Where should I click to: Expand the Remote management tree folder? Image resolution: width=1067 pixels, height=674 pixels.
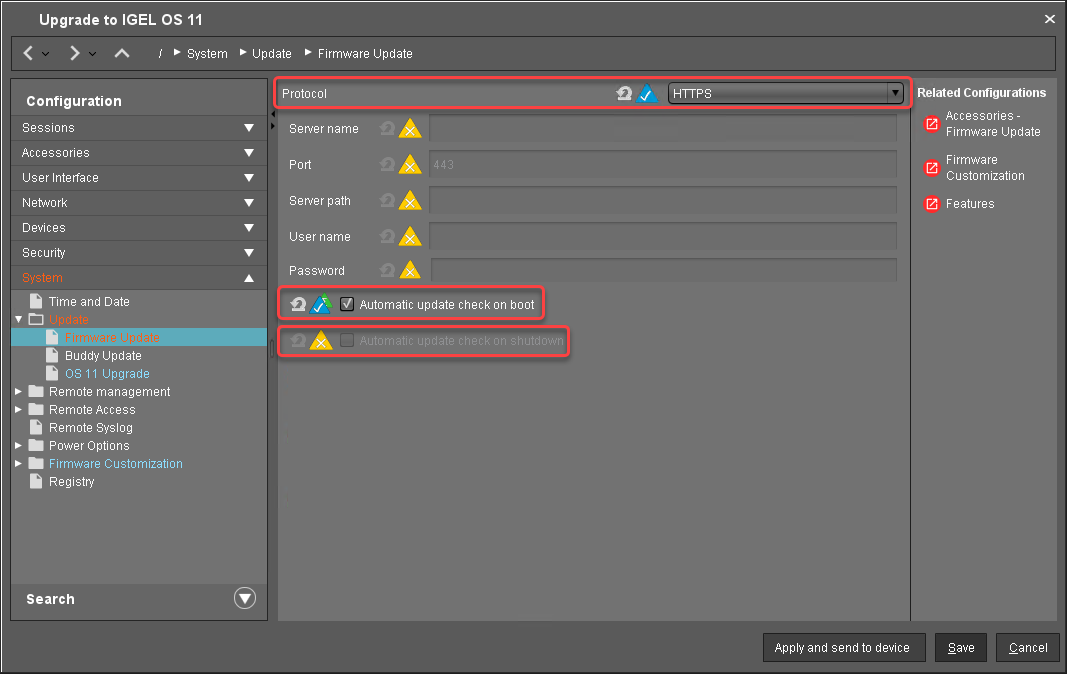(x=19, y=392)
